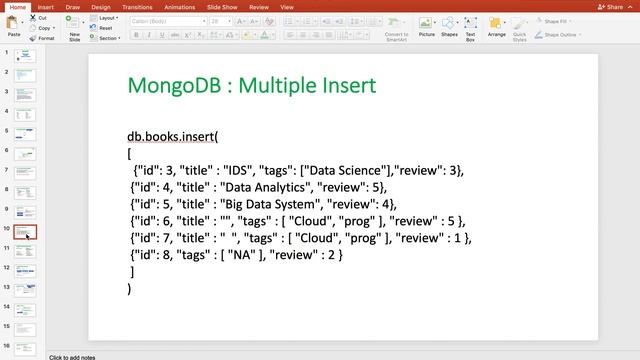Screen dimensions: 640x360
Task: Click the Paste clipboard icon
Action: tap(12, 23)
